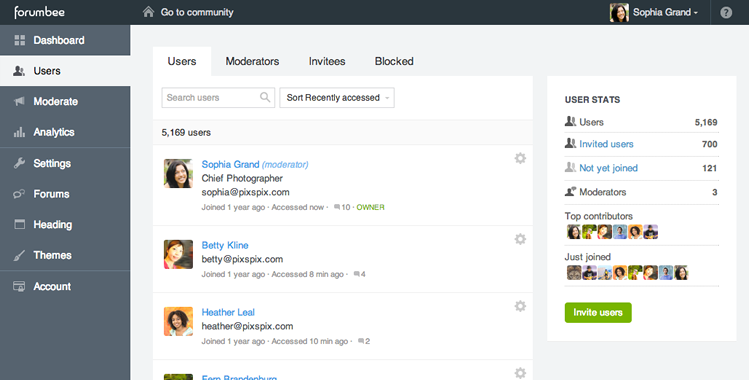
Task: Open Account in the sidebar
Action: (x=65, y=286)
